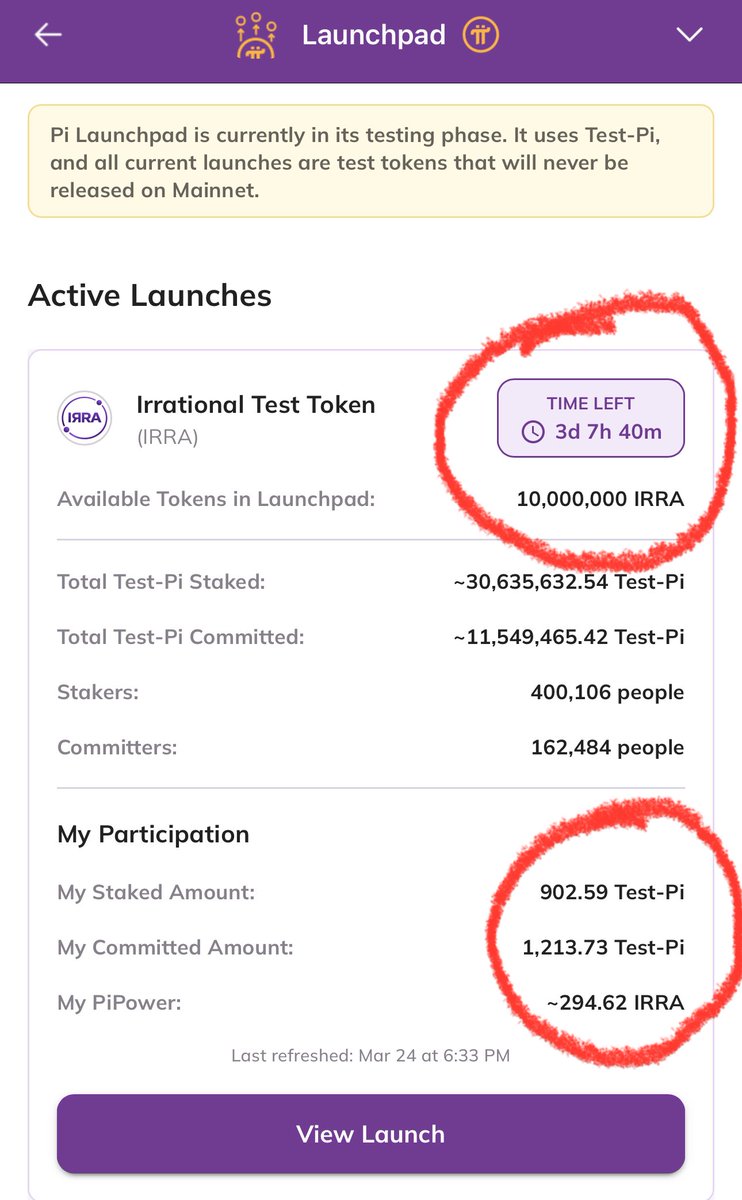742x1200 pixels.
Task: Click the Active Launches heading
Action: (150, 296)
